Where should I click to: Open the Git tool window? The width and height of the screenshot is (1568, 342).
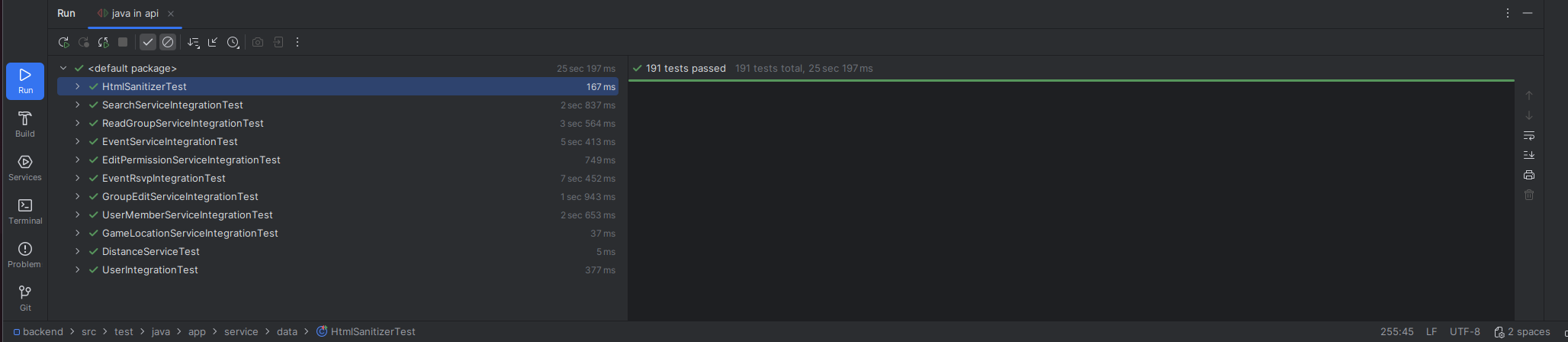pyautogui.click(x=25, y=298)
